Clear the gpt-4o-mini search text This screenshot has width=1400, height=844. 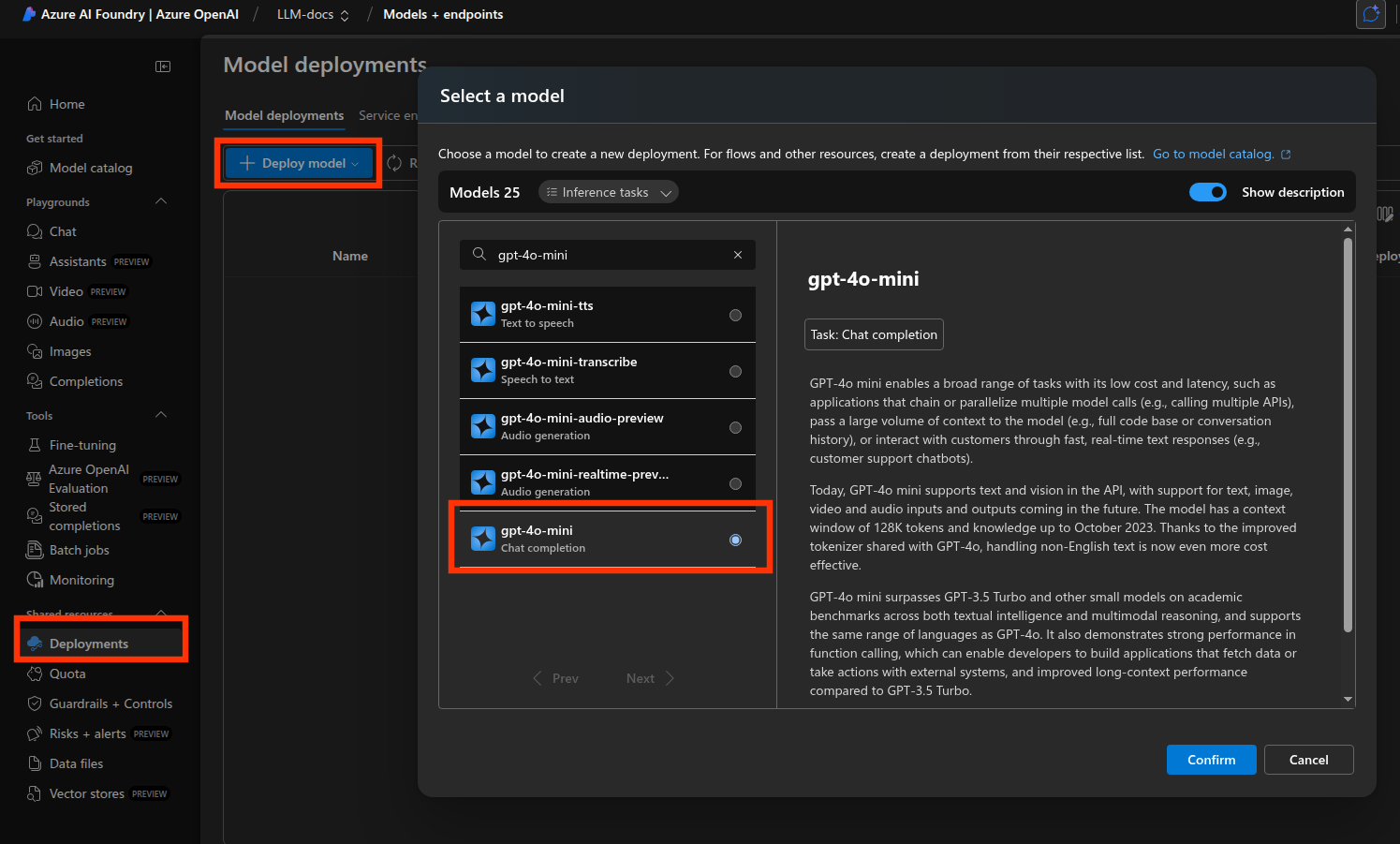pyautogui.click(x=738, y=255)
